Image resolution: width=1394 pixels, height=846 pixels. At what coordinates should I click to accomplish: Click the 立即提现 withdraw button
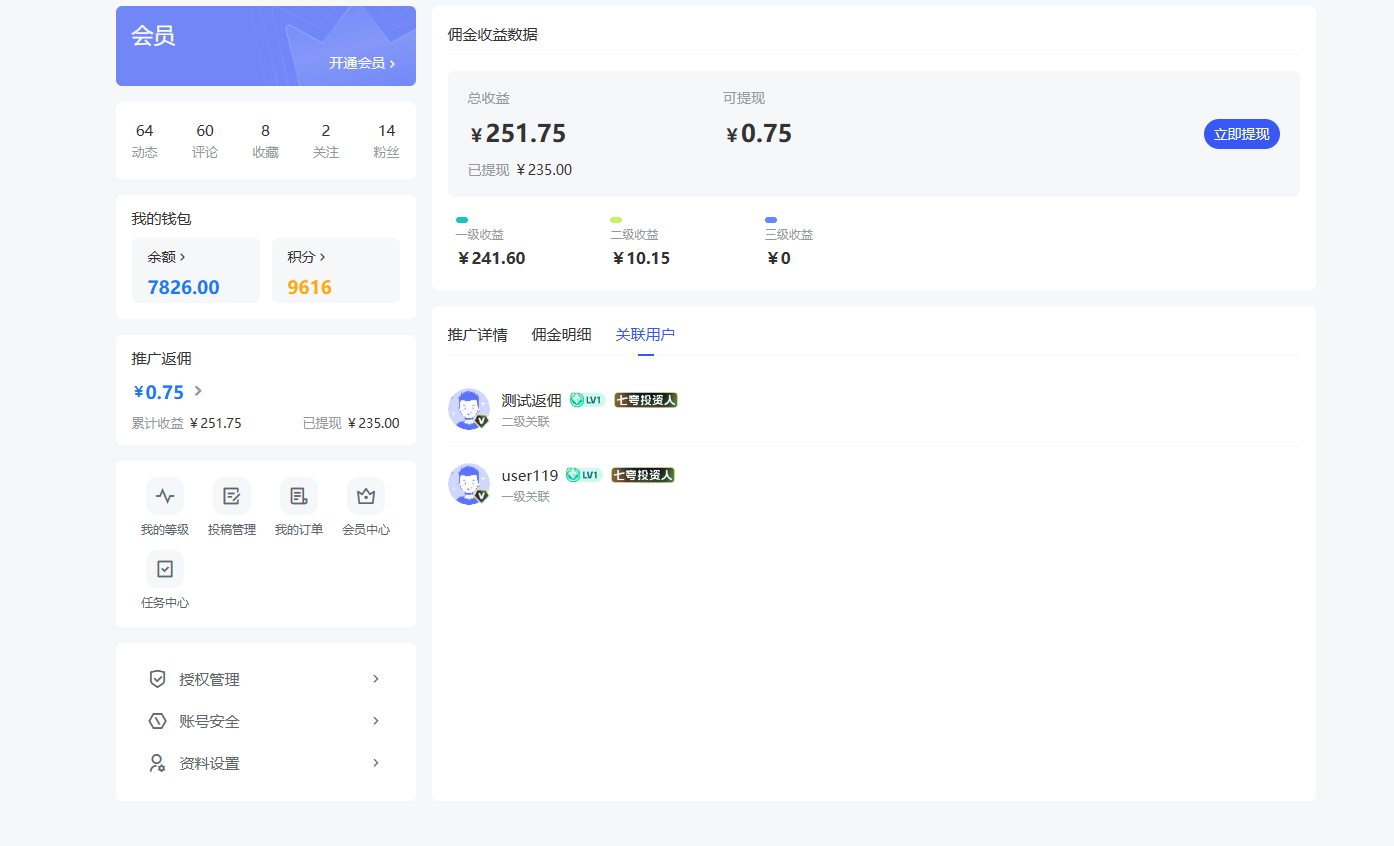1242,134
